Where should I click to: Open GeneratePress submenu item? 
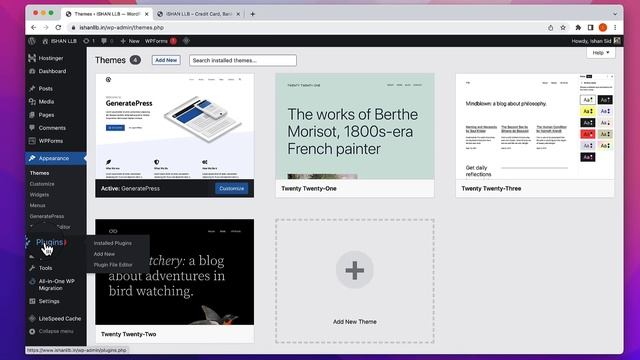47,216
